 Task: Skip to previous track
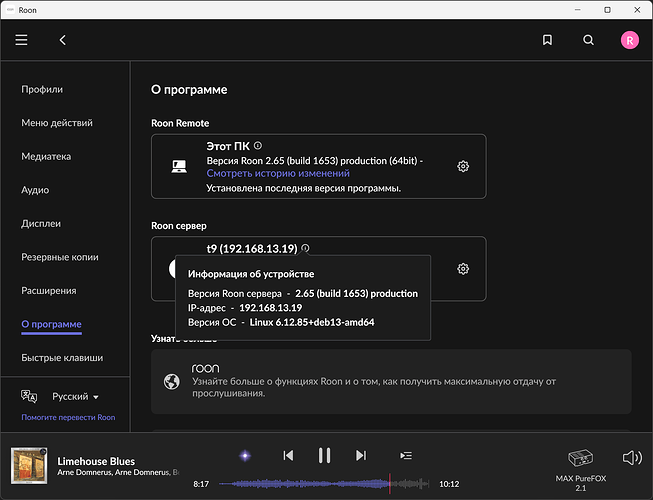point(288,455)
